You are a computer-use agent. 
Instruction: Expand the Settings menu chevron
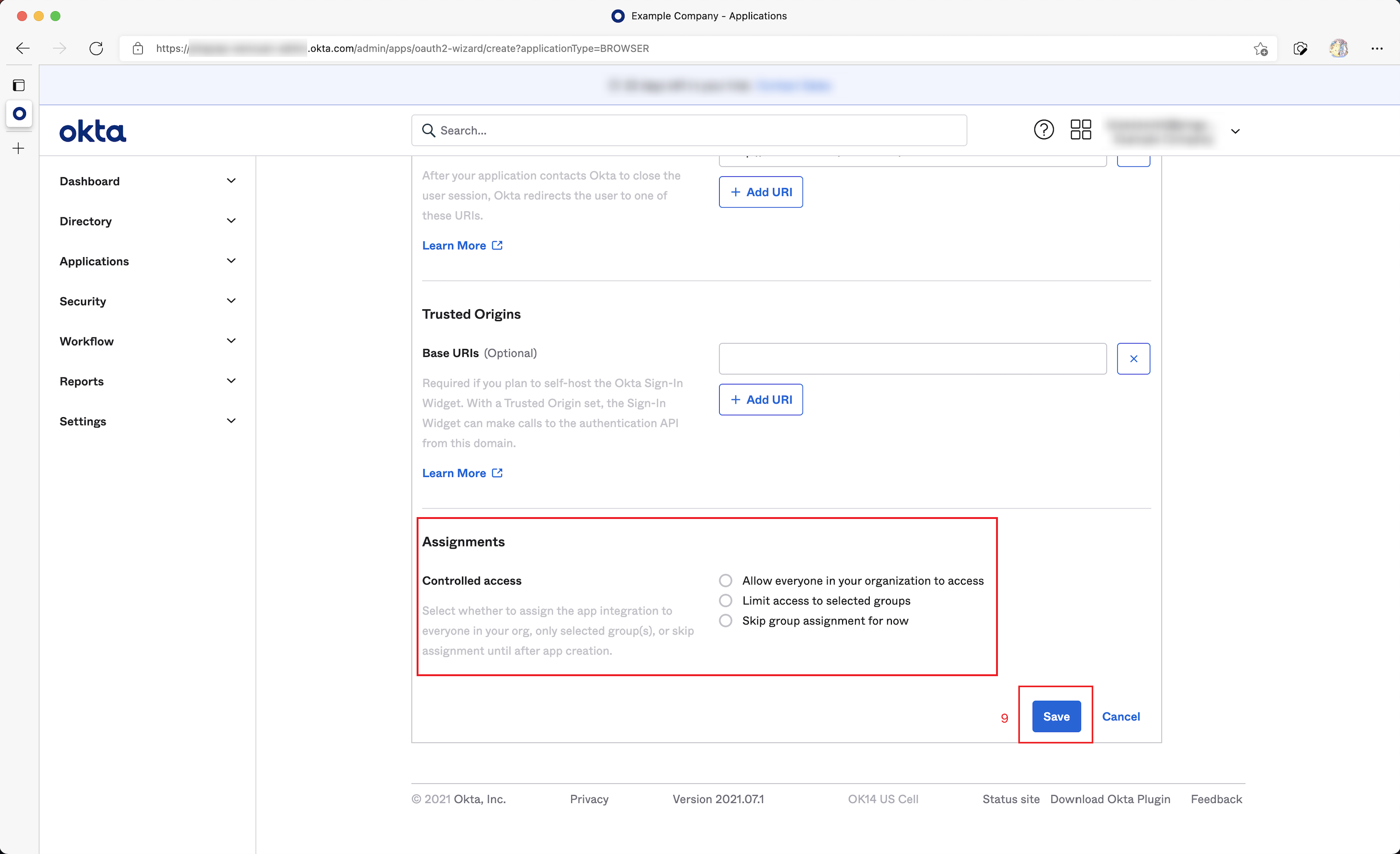[231, 421]
